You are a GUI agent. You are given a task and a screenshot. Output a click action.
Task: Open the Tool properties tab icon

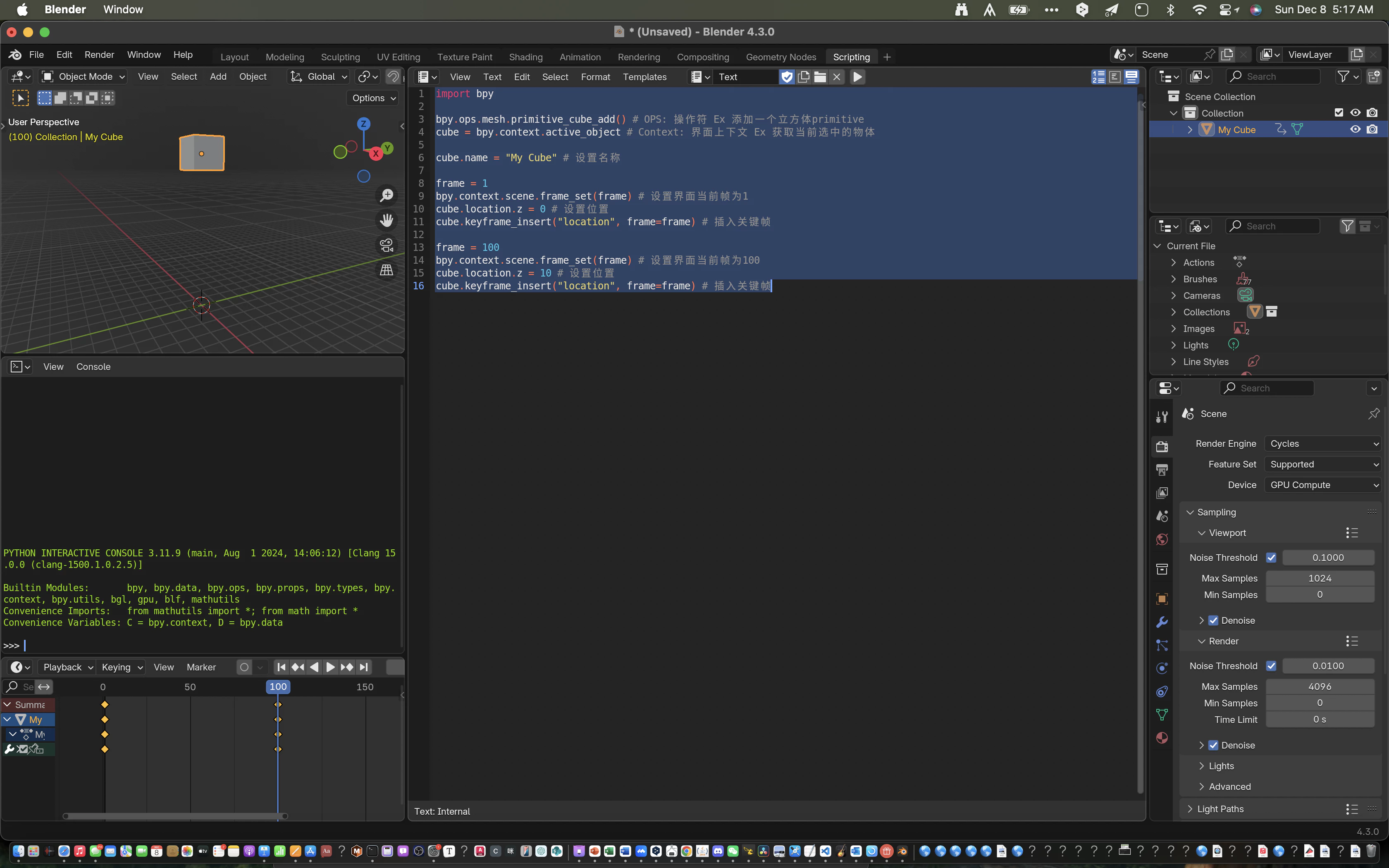1162,417
